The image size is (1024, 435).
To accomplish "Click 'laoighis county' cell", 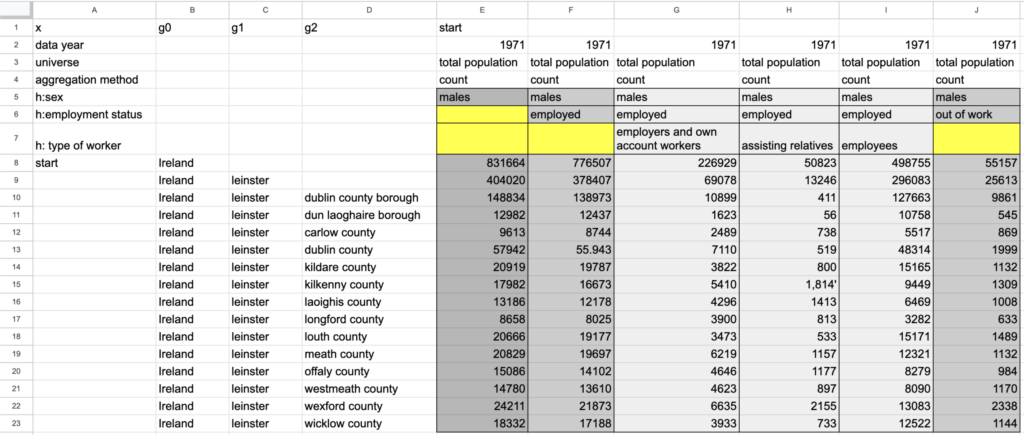I will (x=369, y=302).
